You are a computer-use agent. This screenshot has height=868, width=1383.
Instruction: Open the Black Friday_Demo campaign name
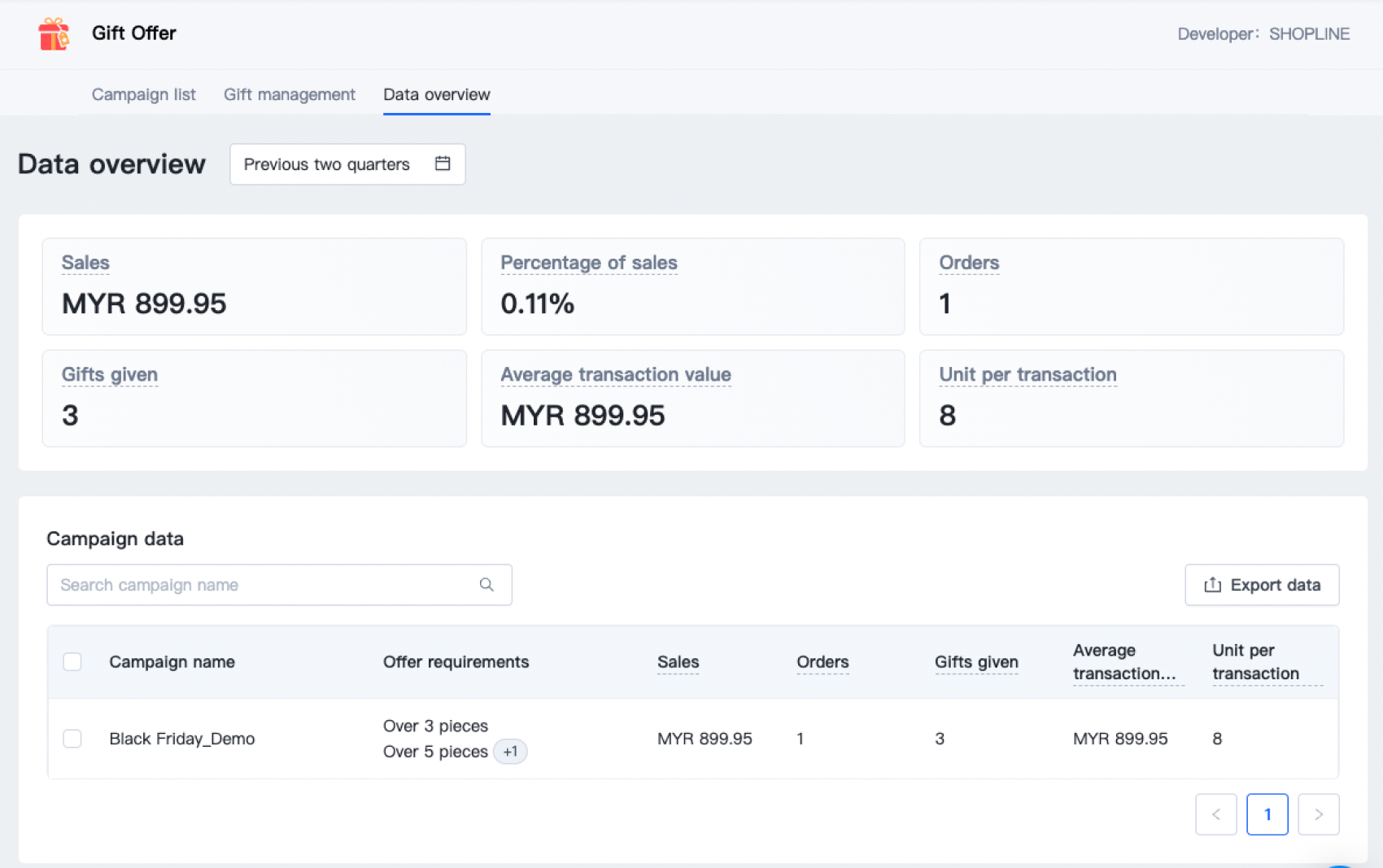182,739
